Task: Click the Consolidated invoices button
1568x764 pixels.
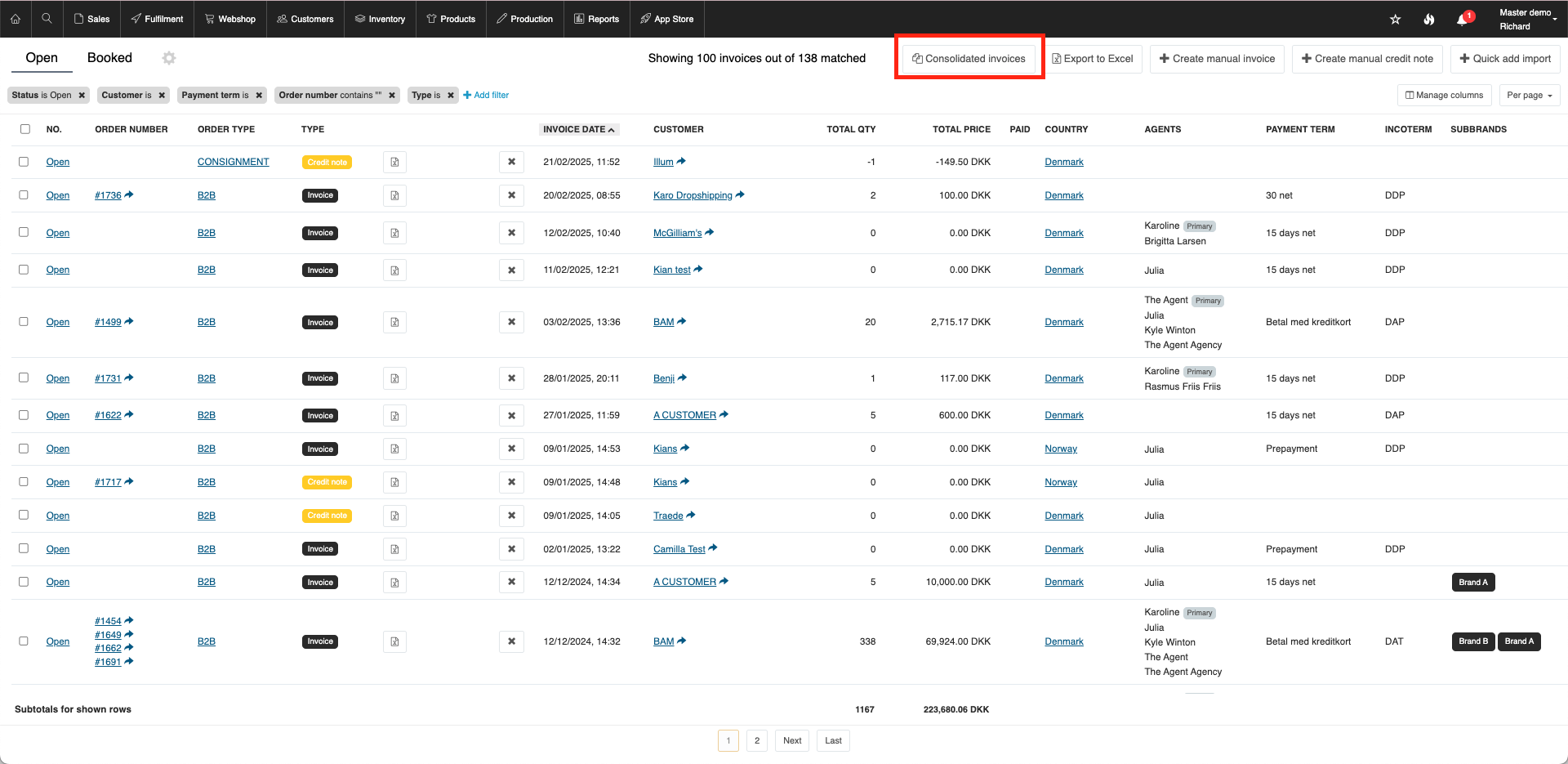Action: click(969, 59)
